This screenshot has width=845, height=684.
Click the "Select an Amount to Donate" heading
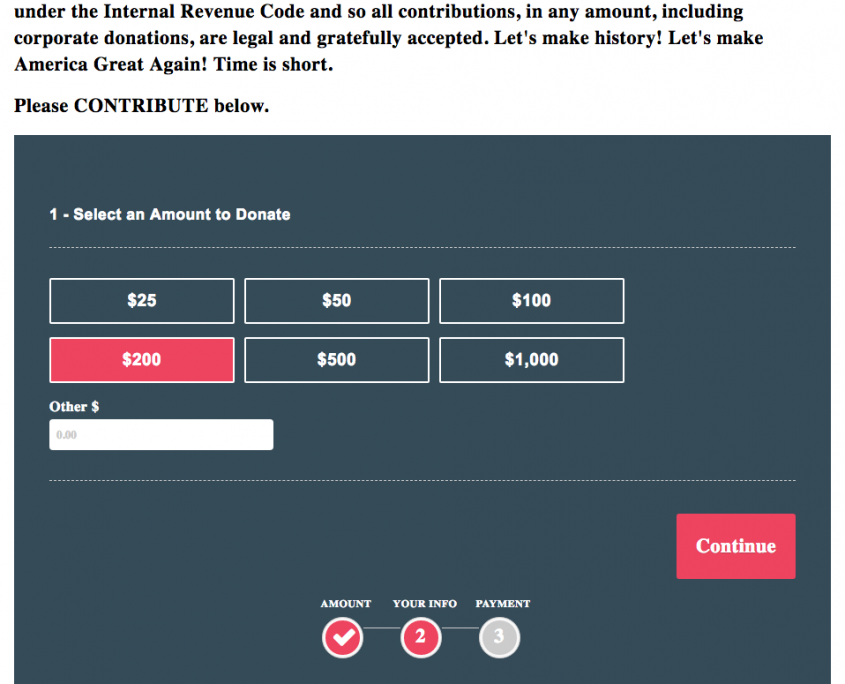pos(170,214)
